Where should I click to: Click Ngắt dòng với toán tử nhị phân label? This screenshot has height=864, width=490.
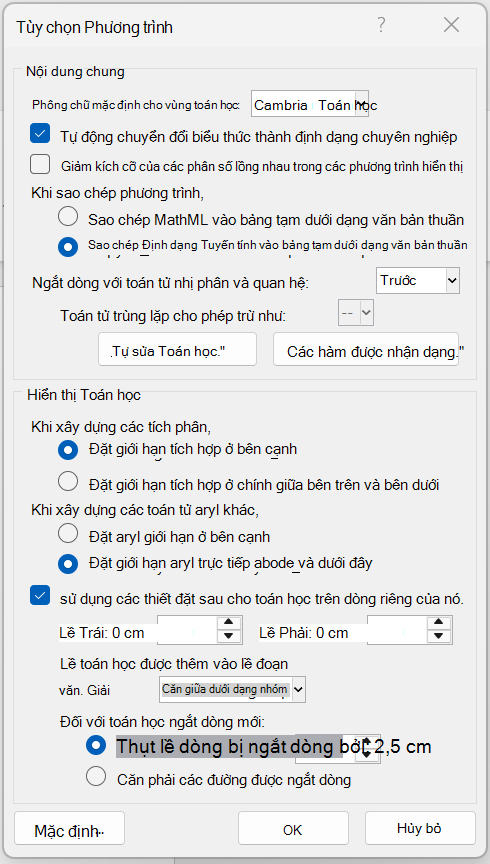coord(170,283)
